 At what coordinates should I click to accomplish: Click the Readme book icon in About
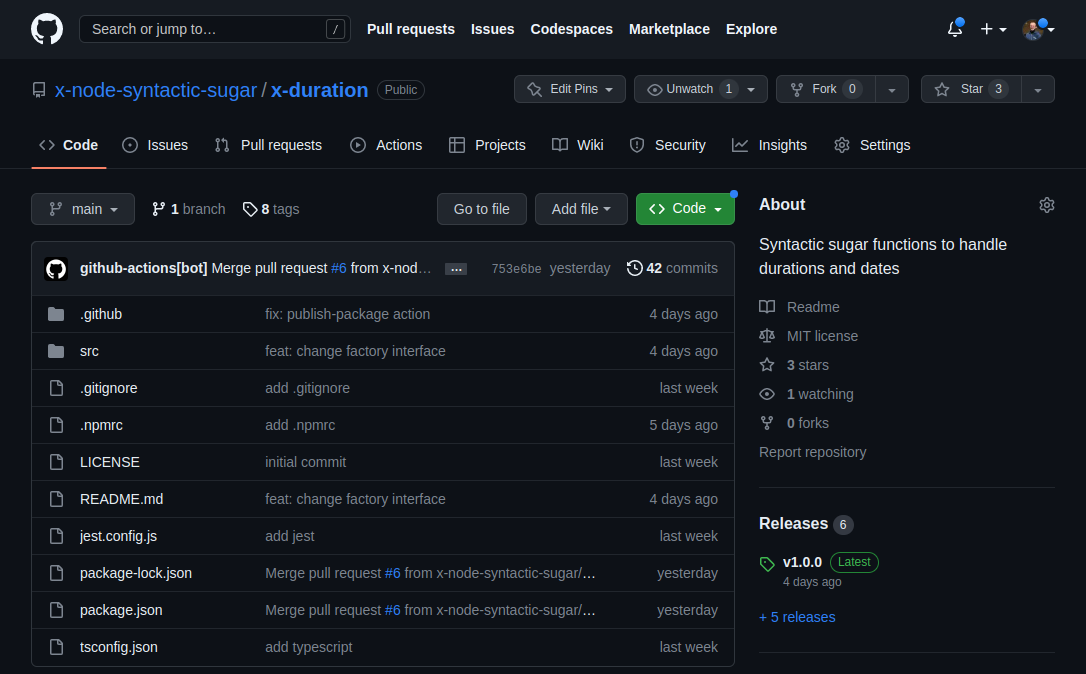point(767,307)
